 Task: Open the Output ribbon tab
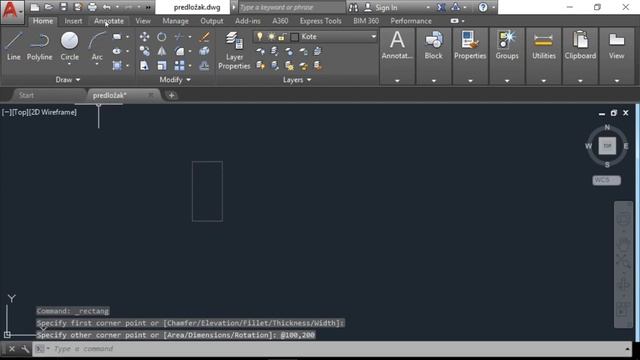point(212,21)
